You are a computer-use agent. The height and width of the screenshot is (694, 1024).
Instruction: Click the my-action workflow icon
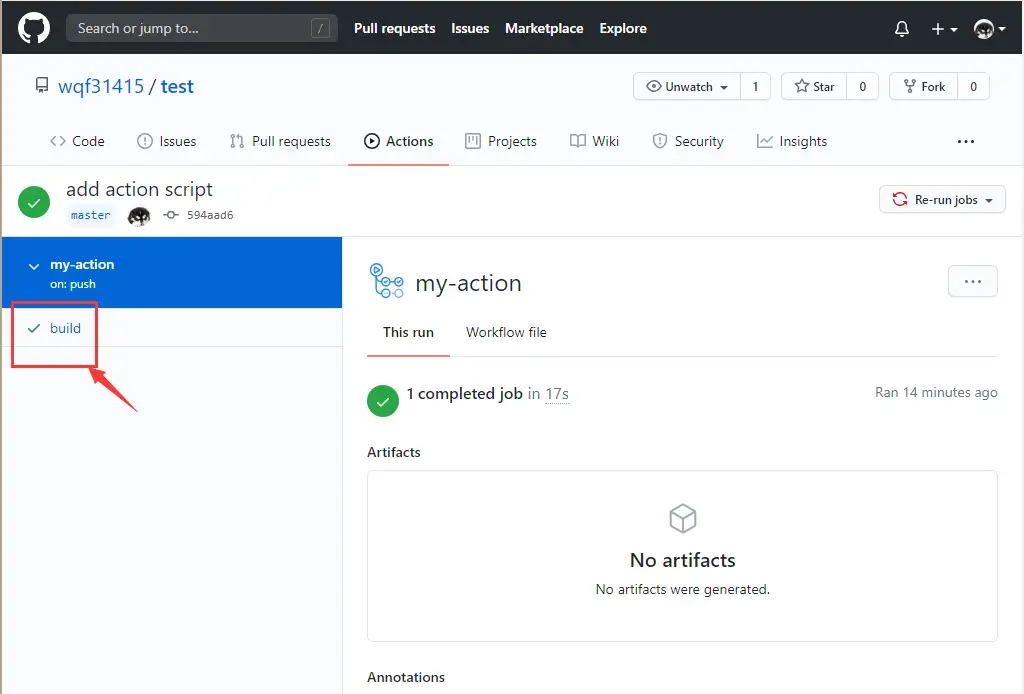(x=386, y=282)
